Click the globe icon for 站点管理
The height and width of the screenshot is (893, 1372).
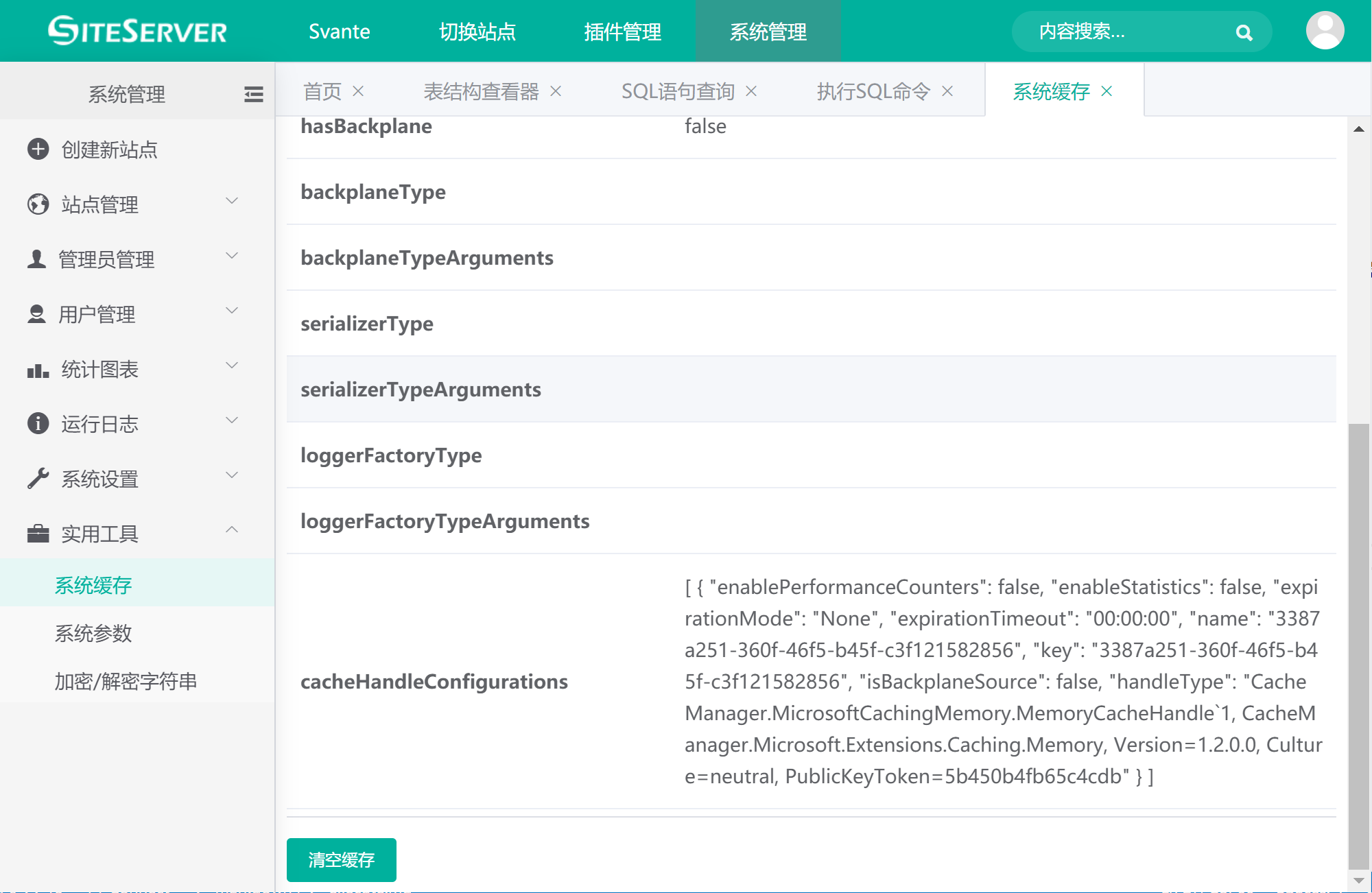coord(38,204)
